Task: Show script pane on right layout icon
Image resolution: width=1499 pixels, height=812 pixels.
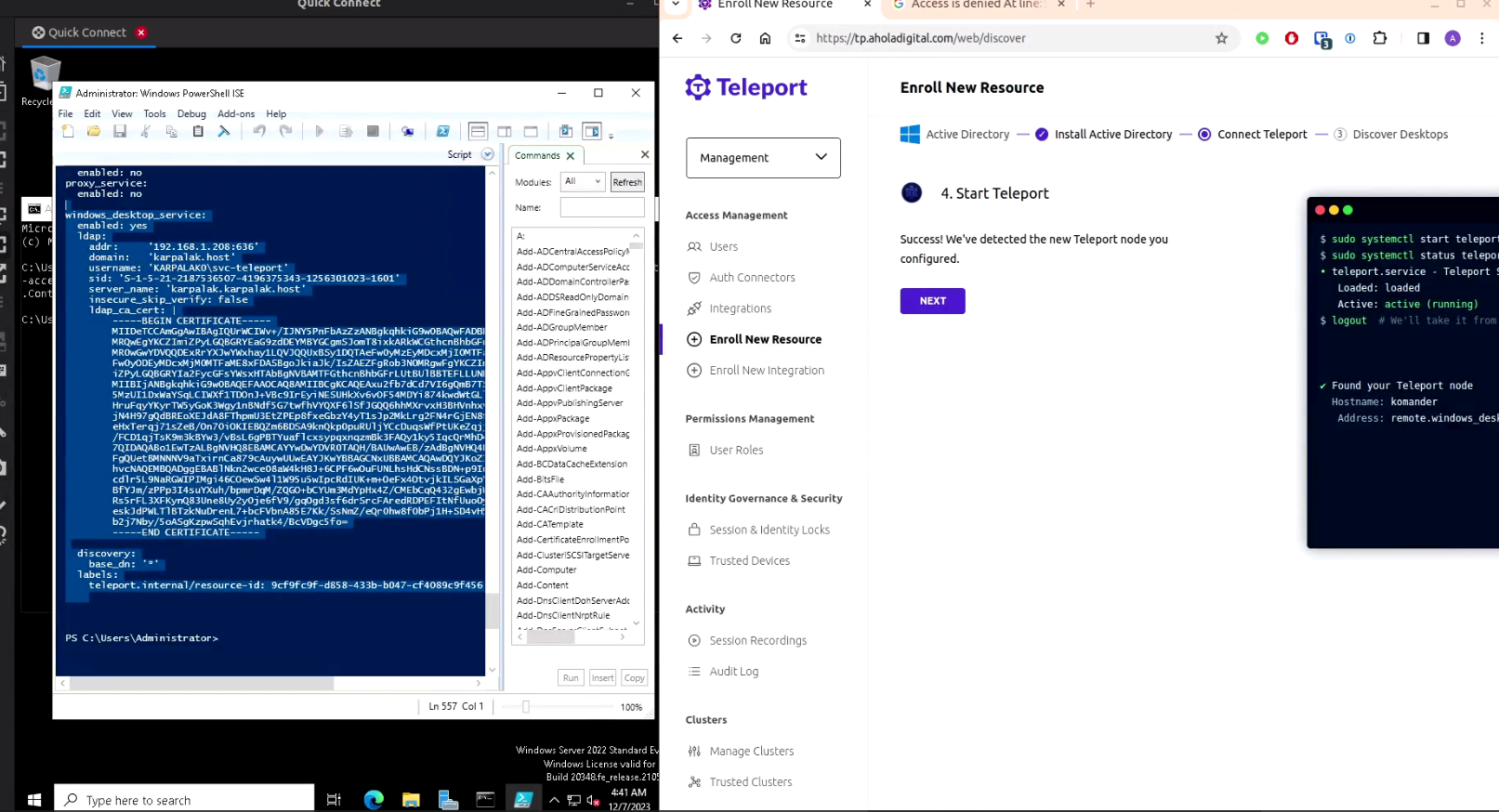Action: point(505,132)
